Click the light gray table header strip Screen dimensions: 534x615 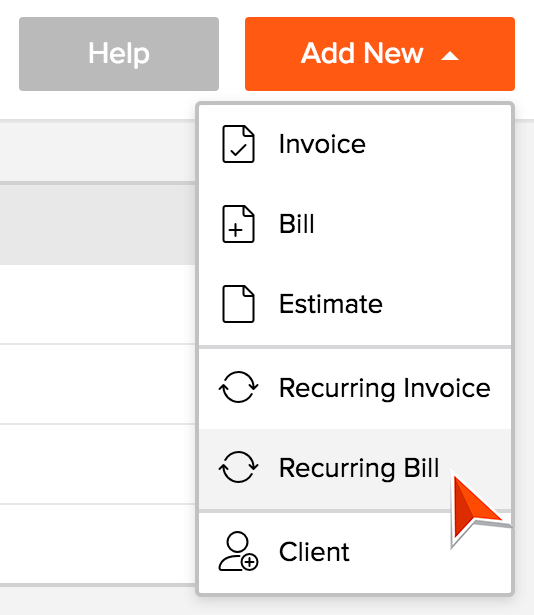(98, 152)
